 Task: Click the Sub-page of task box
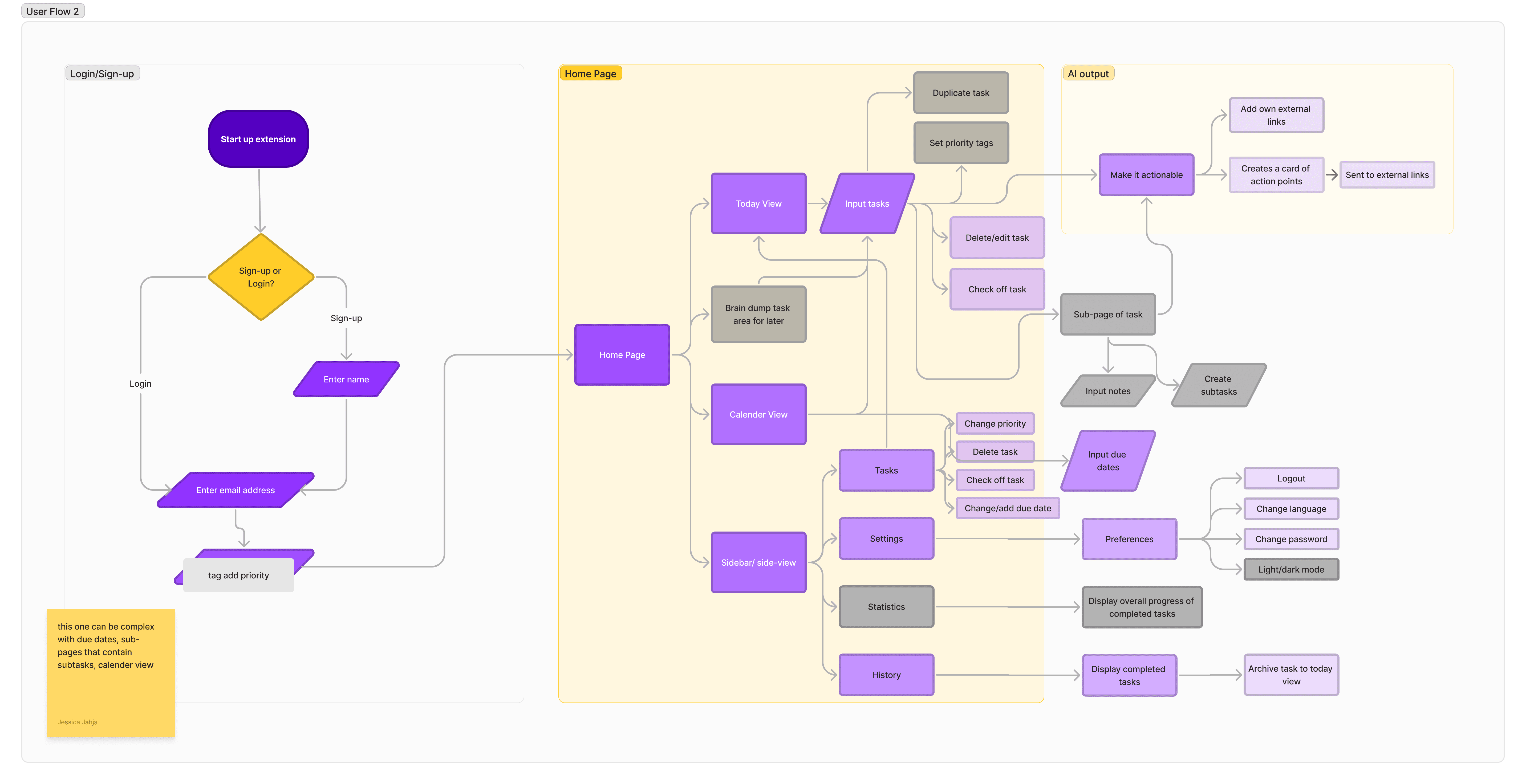click(x=1107, y=314)
